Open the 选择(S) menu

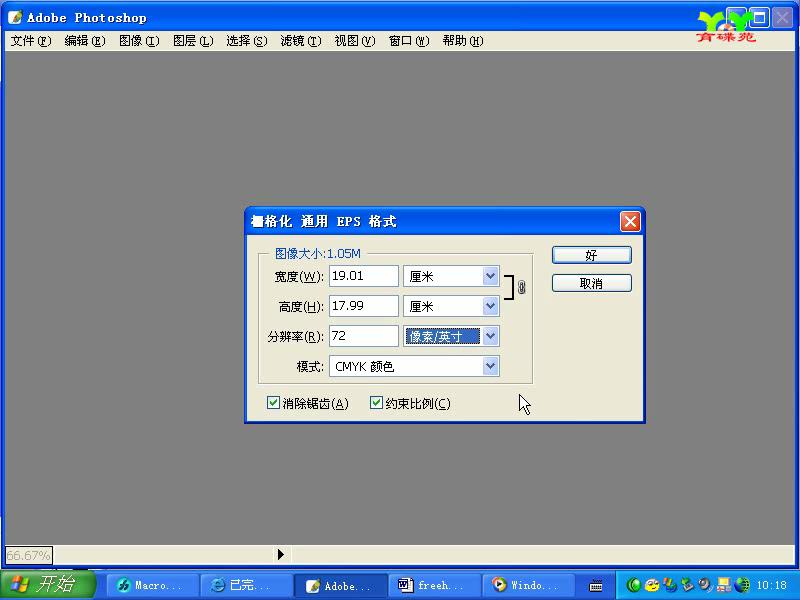coord(246,41)
